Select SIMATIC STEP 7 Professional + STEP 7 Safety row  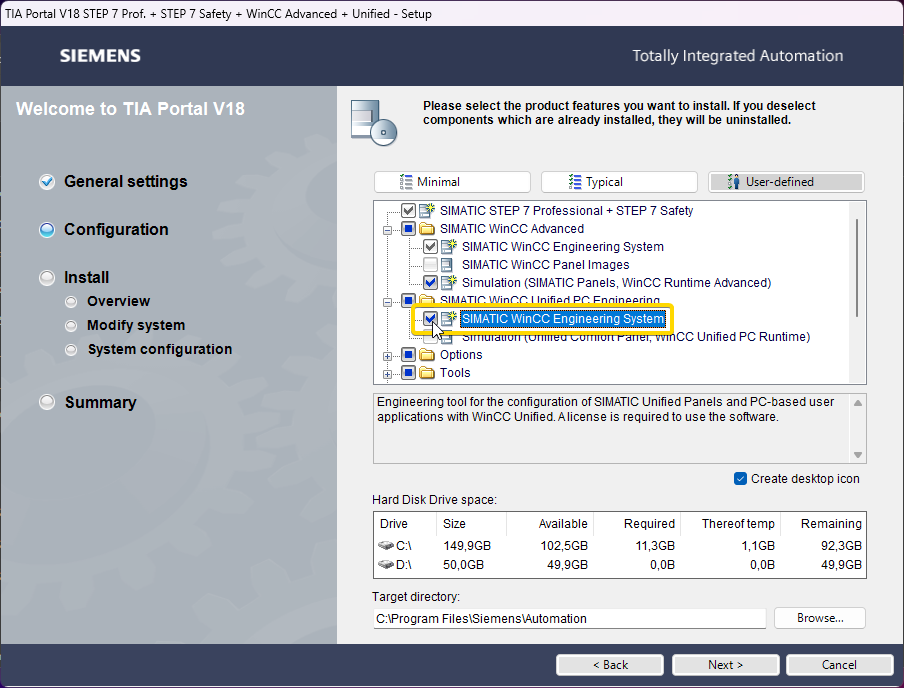pos(566,210)
